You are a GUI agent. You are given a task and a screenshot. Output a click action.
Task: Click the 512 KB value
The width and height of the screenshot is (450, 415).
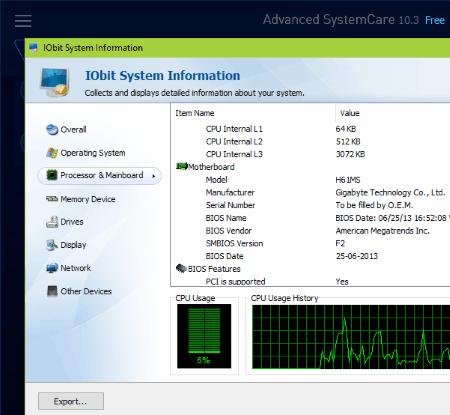[348, 142]
